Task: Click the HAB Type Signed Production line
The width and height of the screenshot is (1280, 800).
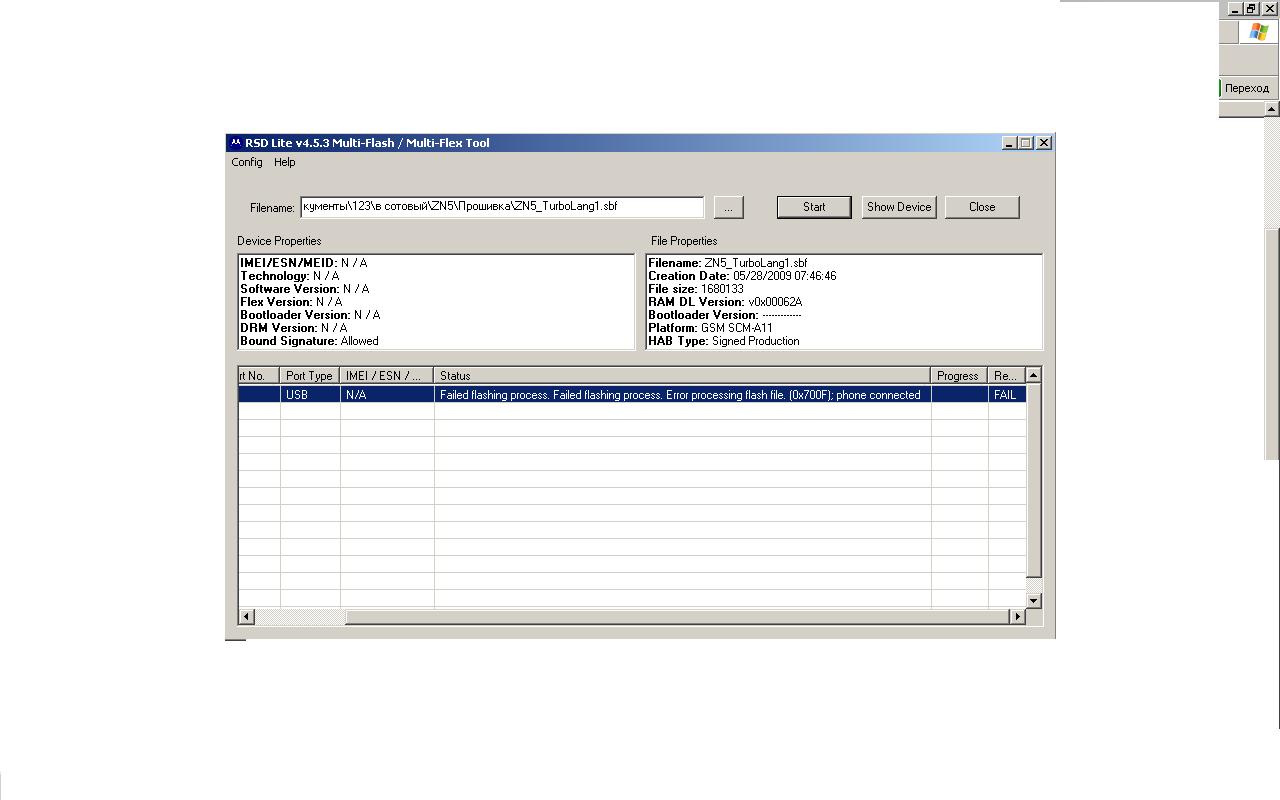Action: [724, 341]
